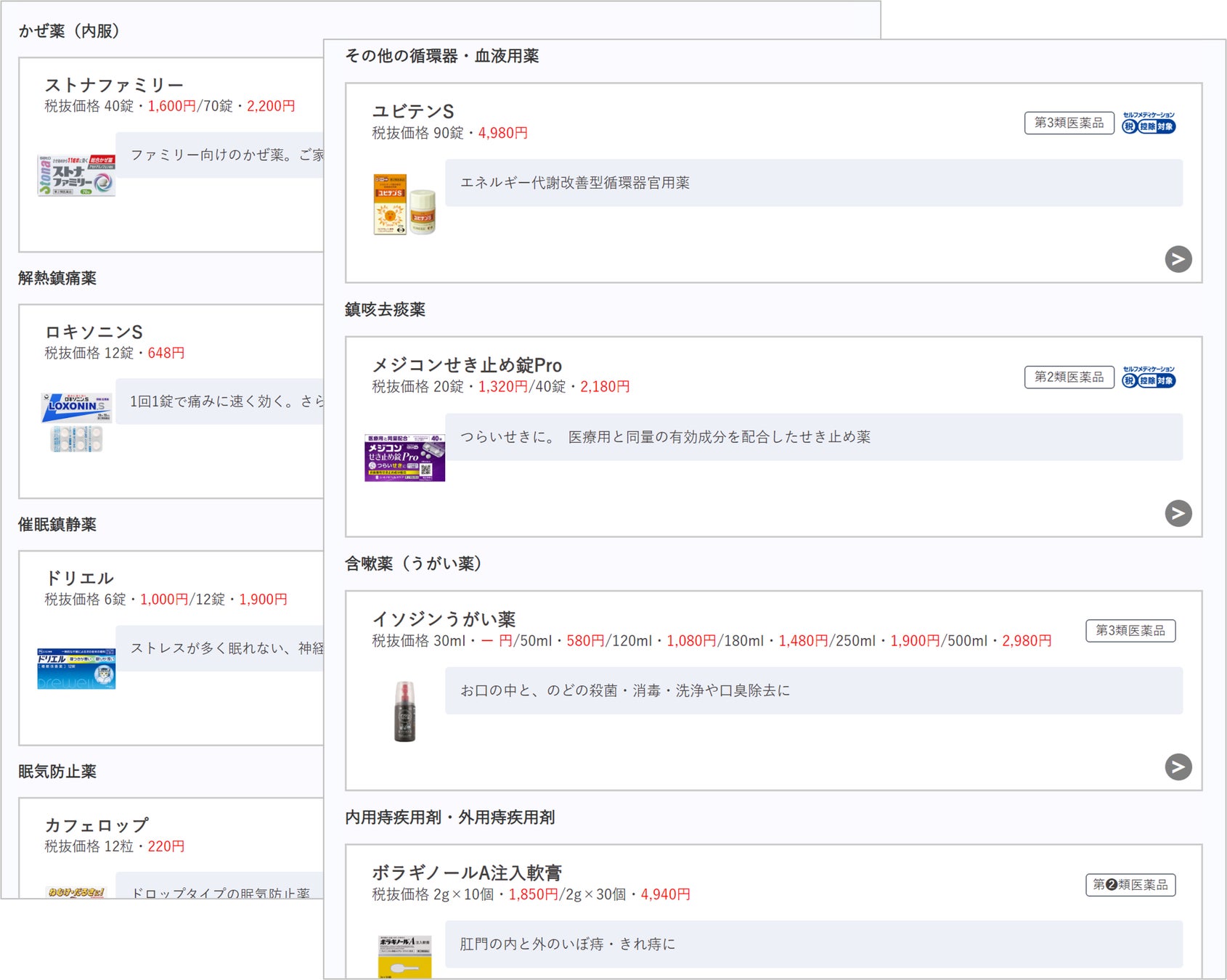The image size is (1227, 980).
Task: Click the エネルギー代謝改善型循環器官用薬 description
Action: (x=575, y=183)
